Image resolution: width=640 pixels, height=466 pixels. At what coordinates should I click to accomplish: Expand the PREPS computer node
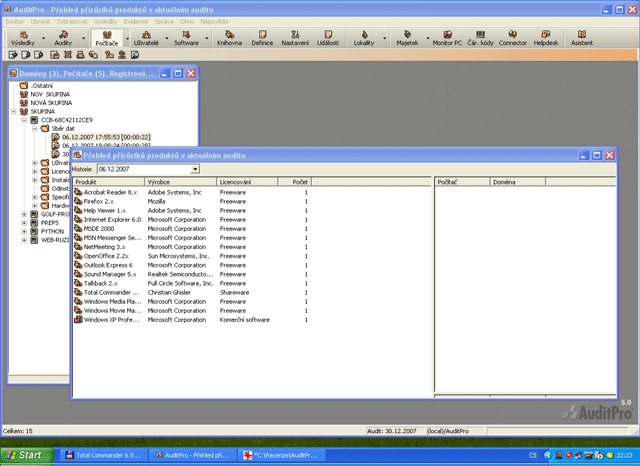pyautogui.click(x=24, y=223)
